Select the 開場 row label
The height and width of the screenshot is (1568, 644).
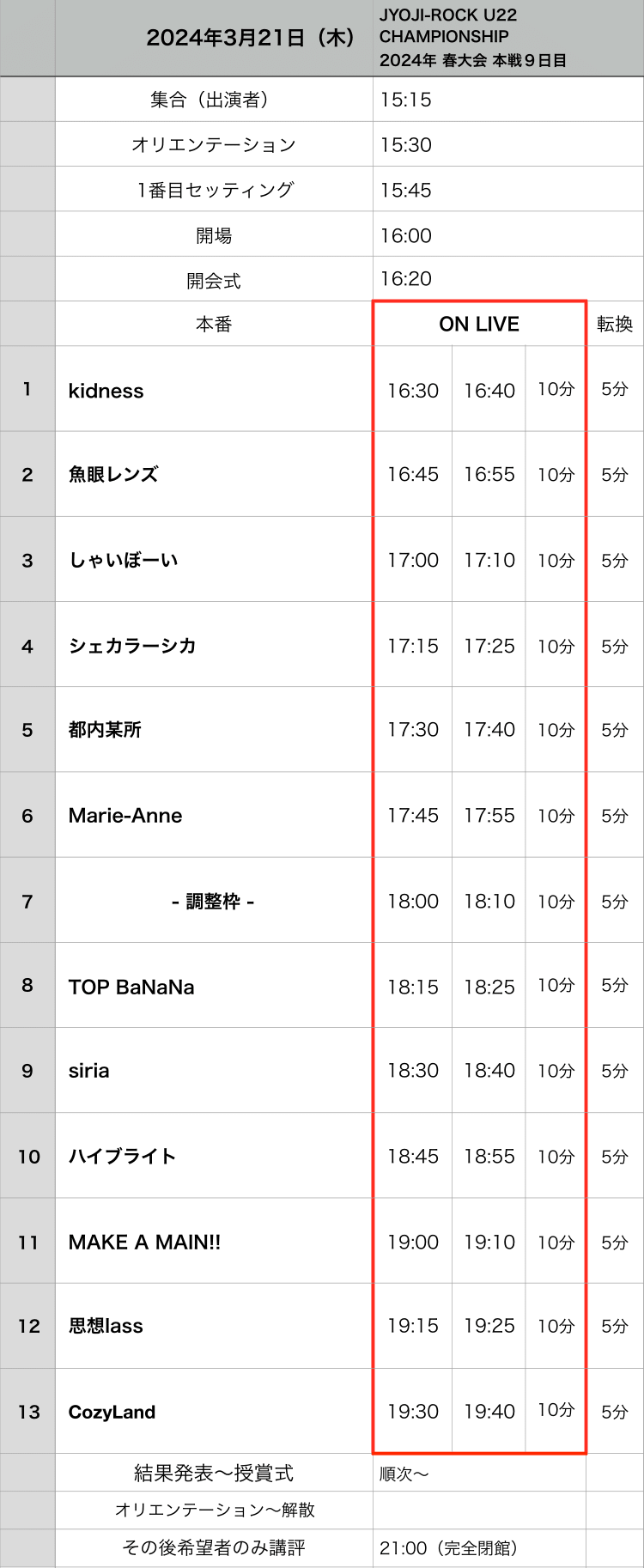[x=214, y=235]
